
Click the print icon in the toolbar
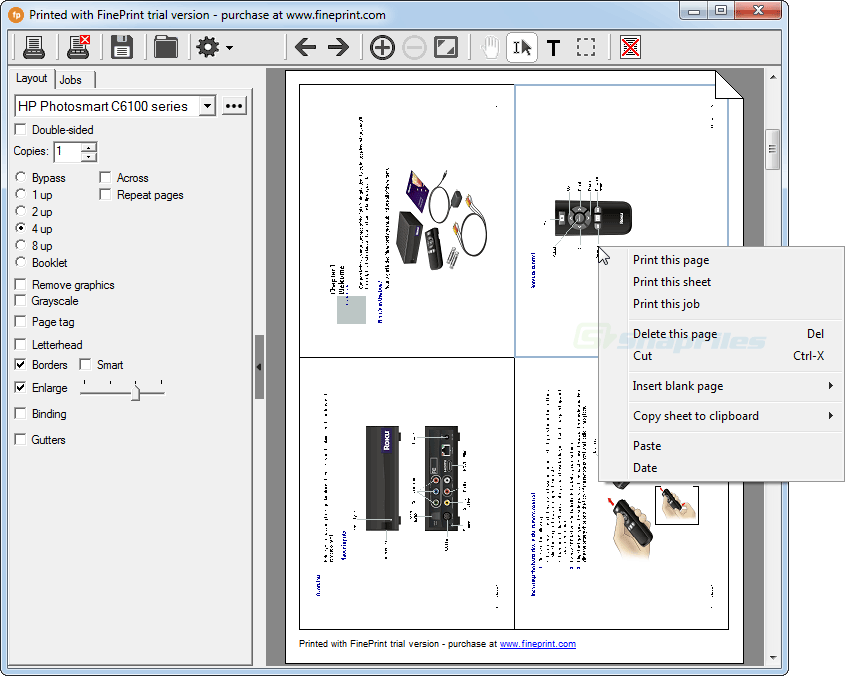pos(34,47)
